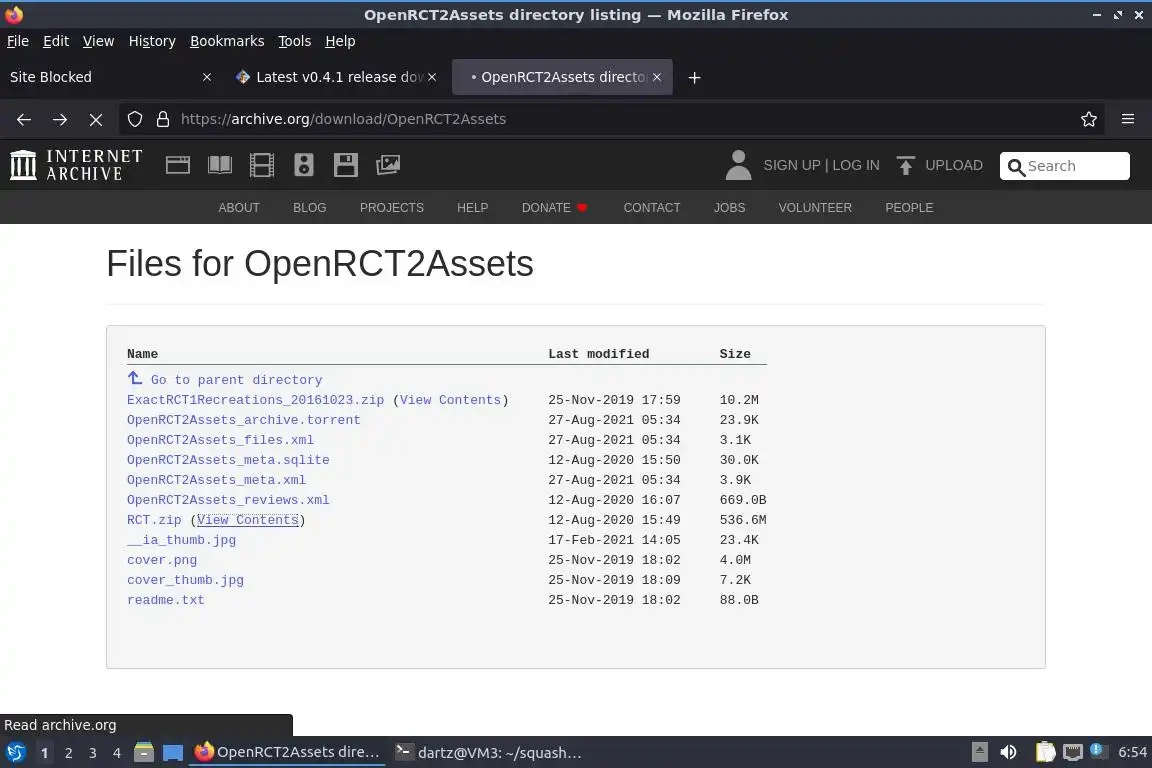Open the Software floppy disk icon
The height and width of the screenshot is (768, 1152).
(345, 165)
